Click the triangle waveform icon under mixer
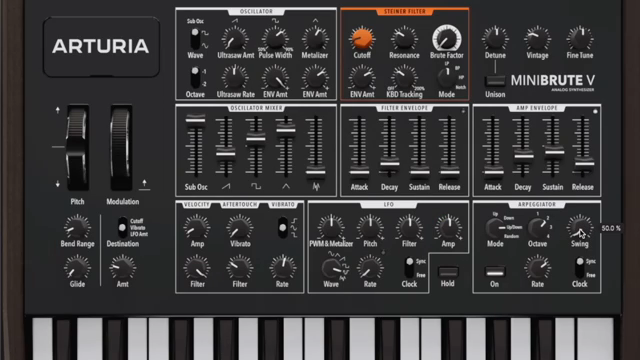 pyautogui.click(x=286, y=187)
